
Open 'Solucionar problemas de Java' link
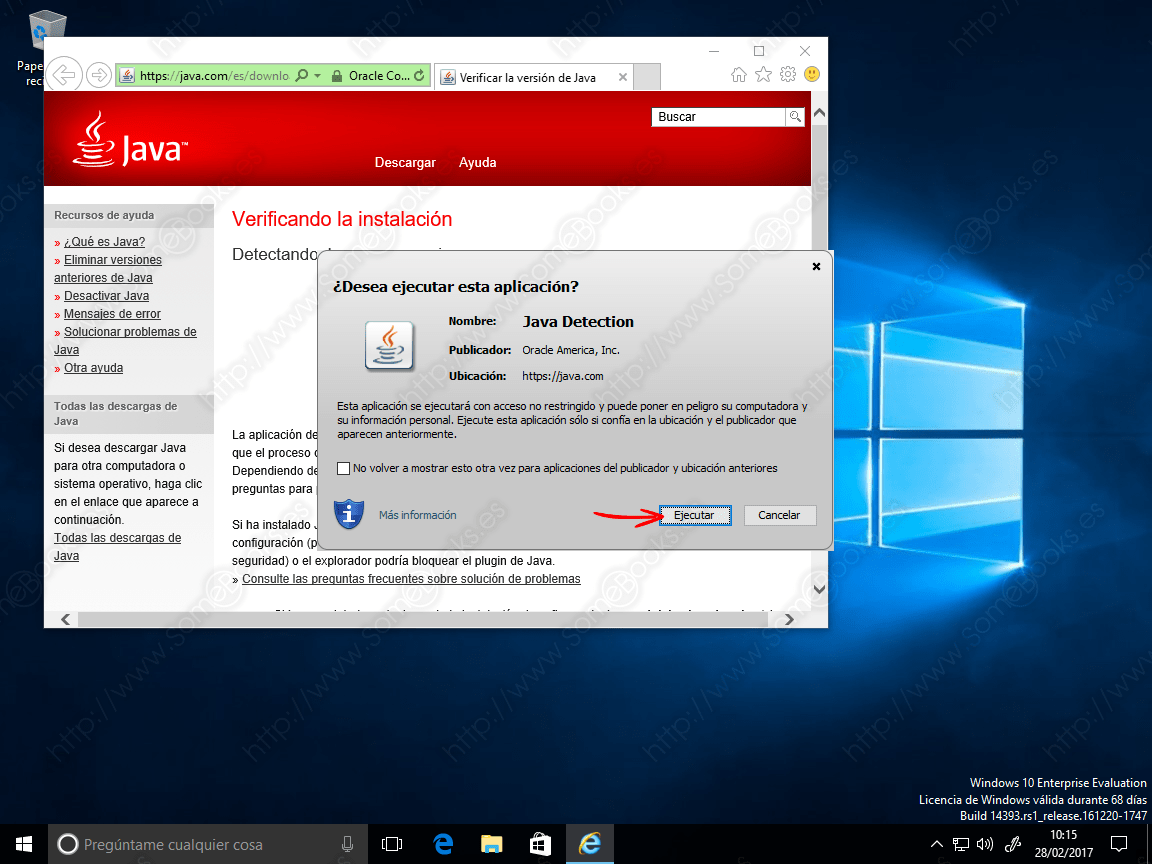[125, 341]
